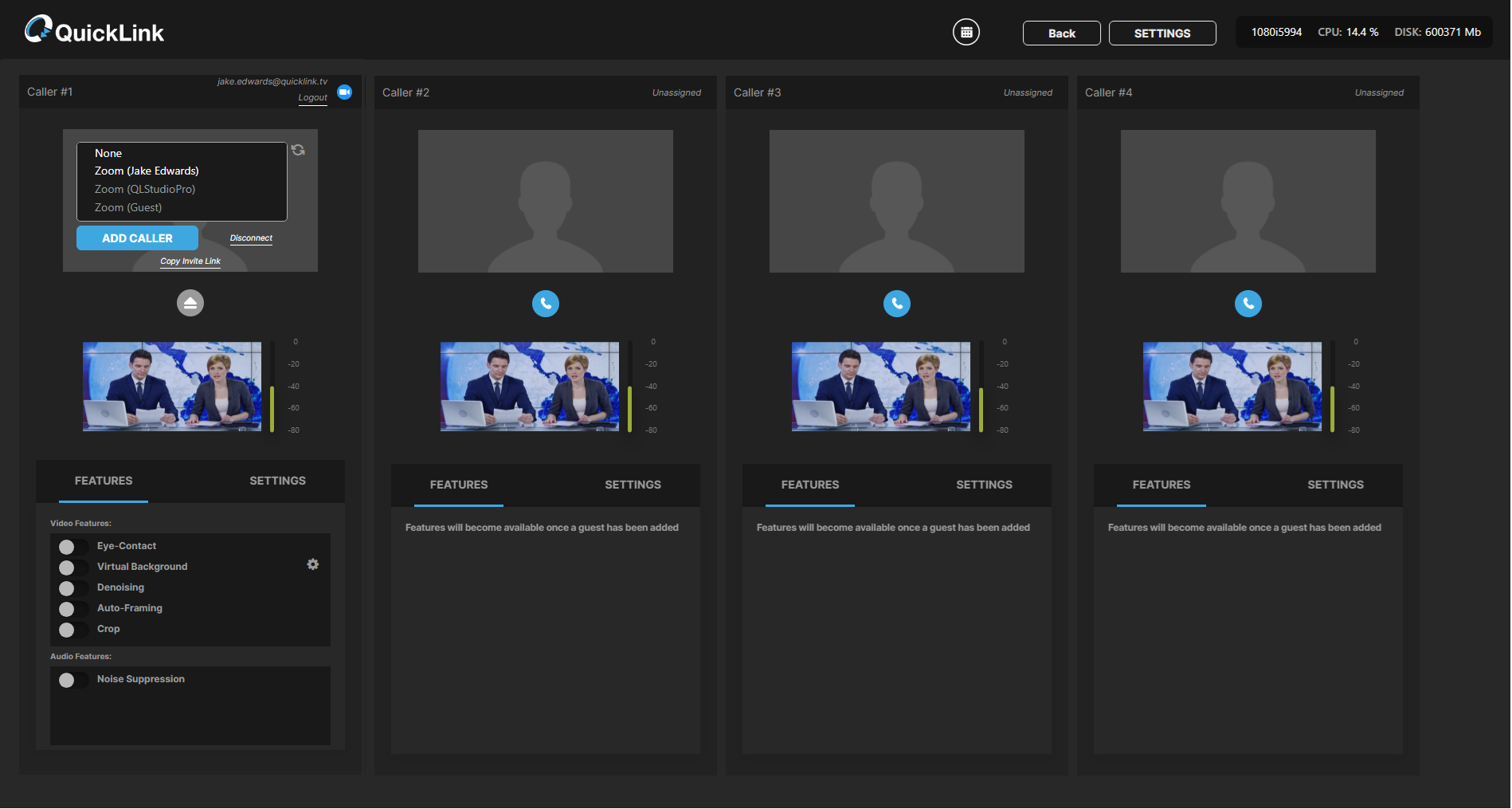Click Caller #4 placeholder avatar preview
Image resolution: width=1512 pixels, height=809 pixels.
[1248, 201]
